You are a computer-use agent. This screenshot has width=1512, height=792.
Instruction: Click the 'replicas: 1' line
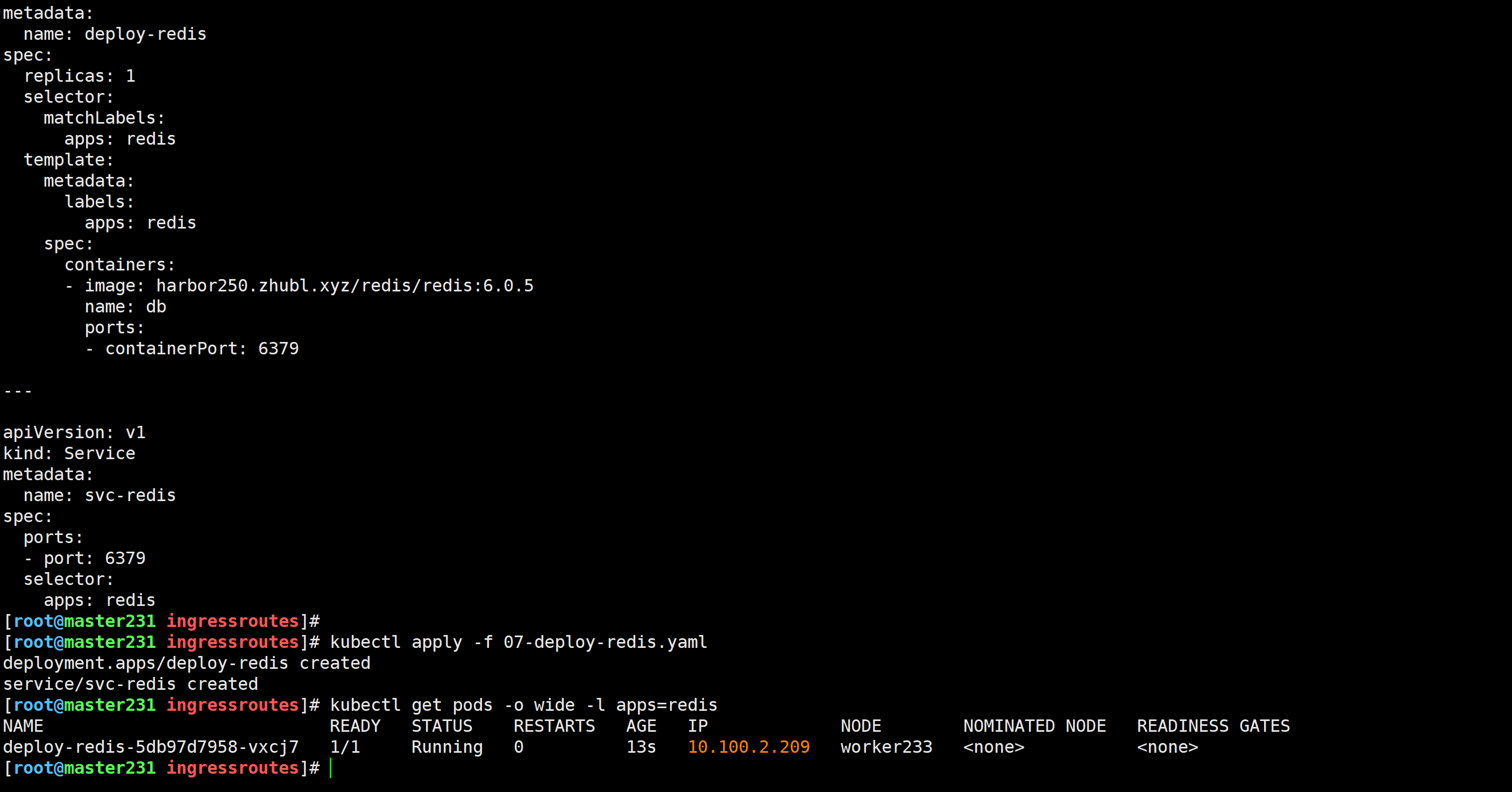80,76
